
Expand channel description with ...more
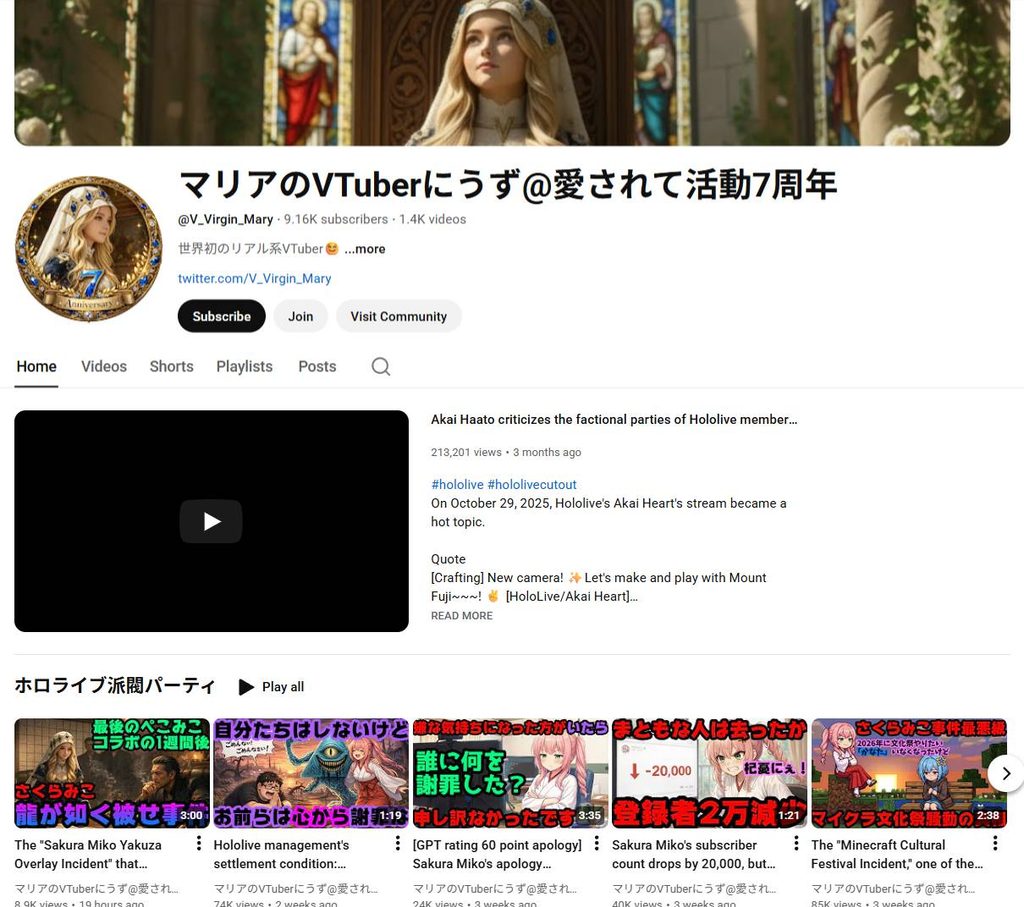click(x=364, y=249)
